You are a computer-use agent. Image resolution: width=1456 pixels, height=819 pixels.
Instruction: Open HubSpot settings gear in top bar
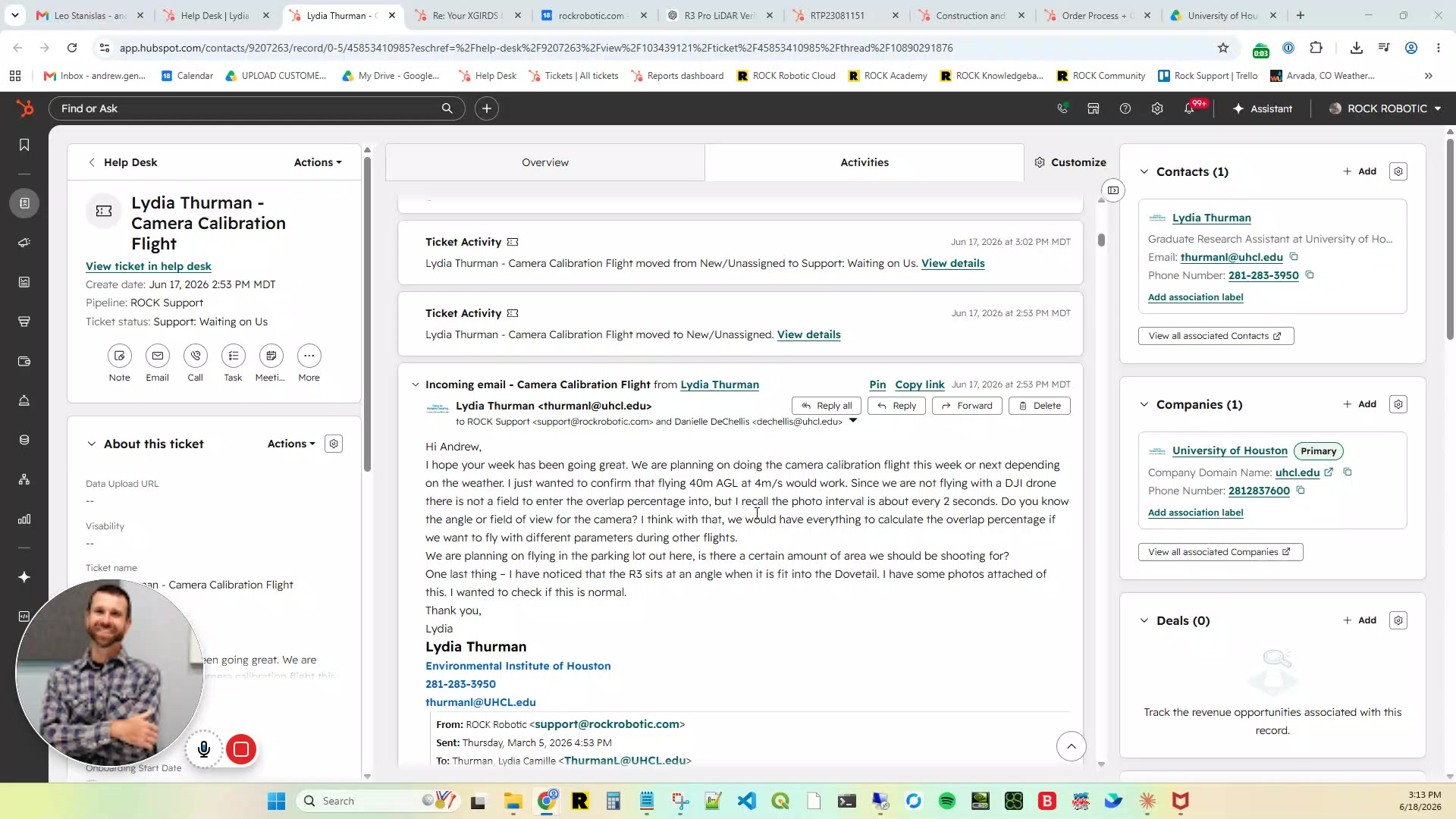(x=1157, y=108)
